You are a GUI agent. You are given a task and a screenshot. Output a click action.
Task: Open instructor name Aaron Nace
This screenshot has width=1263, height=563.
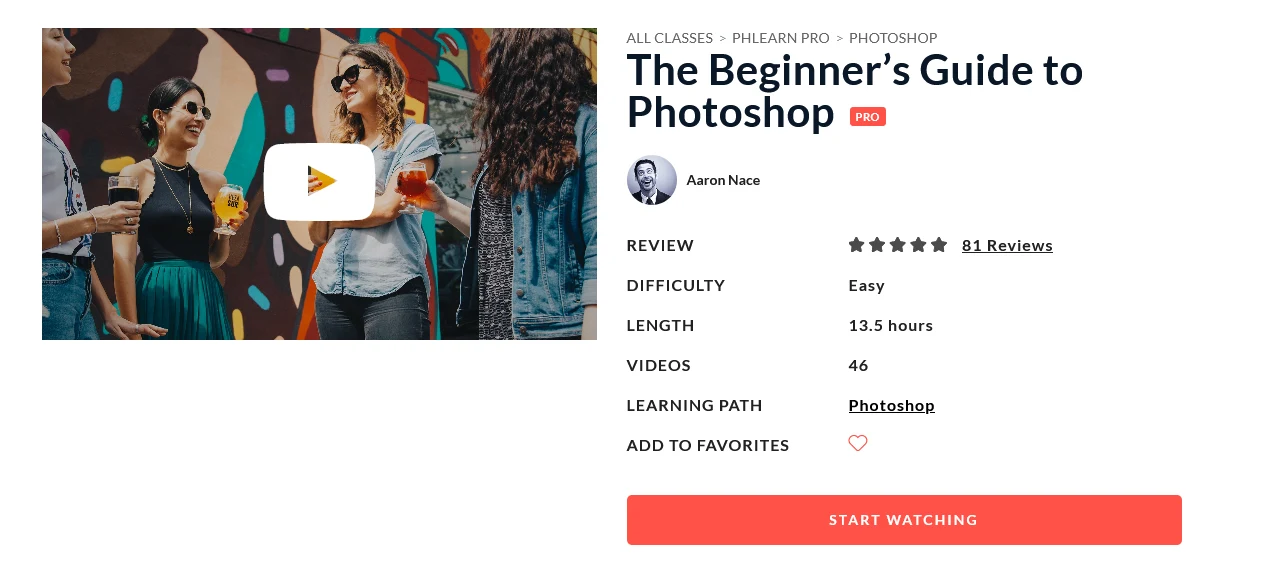click(x=723, y=180)
